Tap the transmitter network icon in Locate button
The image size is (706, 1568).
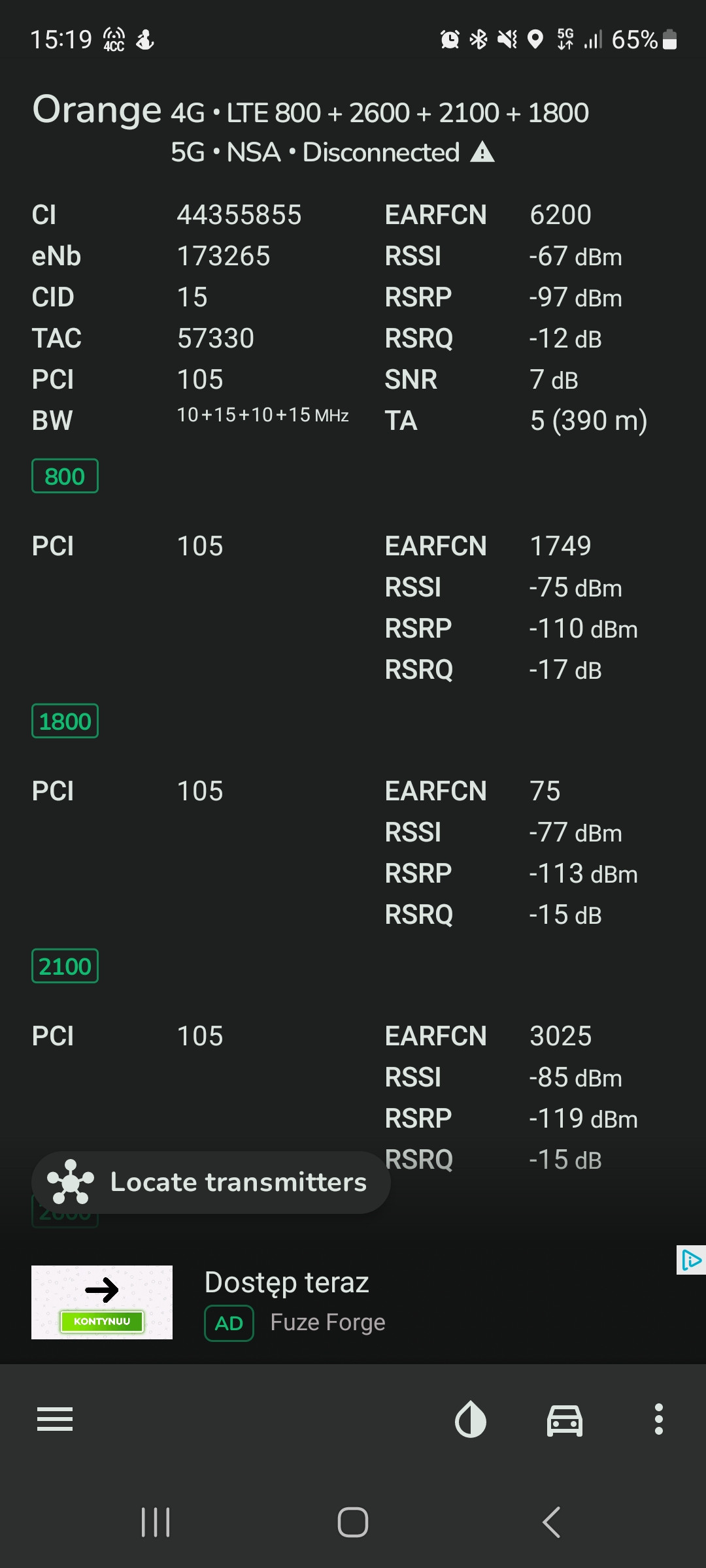[x=71, y=1182]
